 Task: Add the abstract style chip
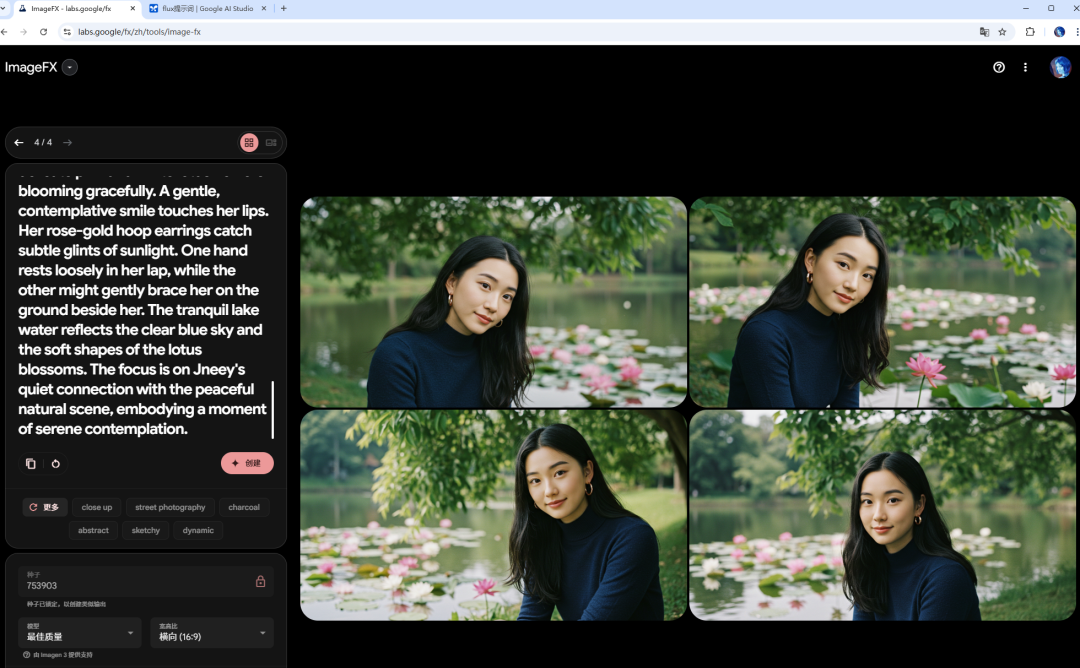pyautogui.click(x=93, y=530)
